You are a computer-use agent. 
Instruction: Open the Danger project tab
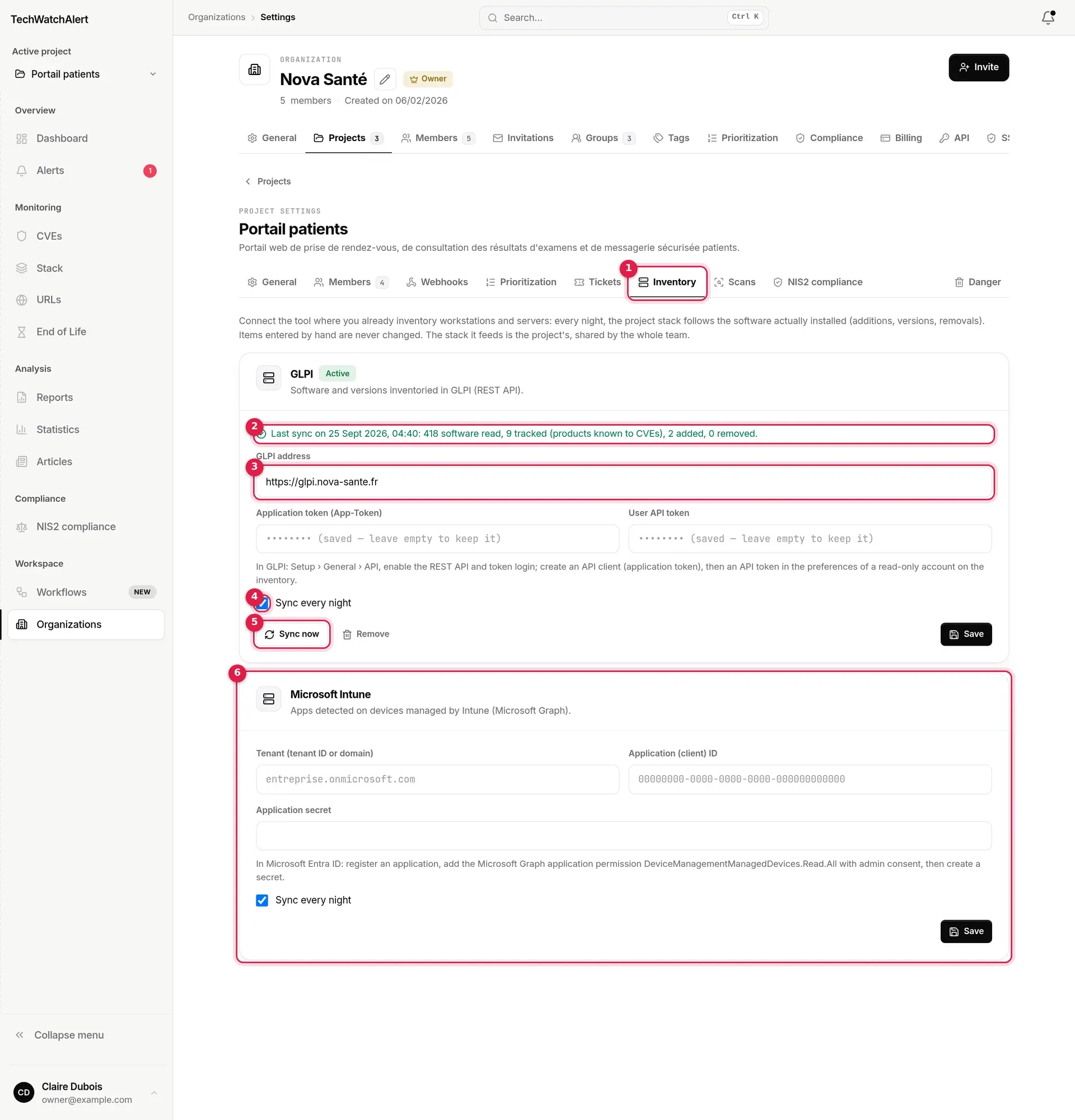978,282
